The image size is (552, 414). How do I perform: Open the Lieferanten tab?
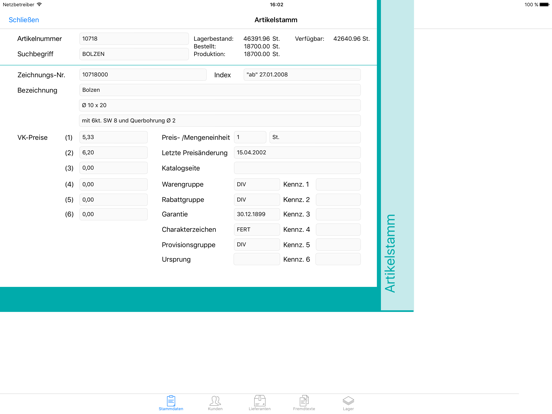260,403
